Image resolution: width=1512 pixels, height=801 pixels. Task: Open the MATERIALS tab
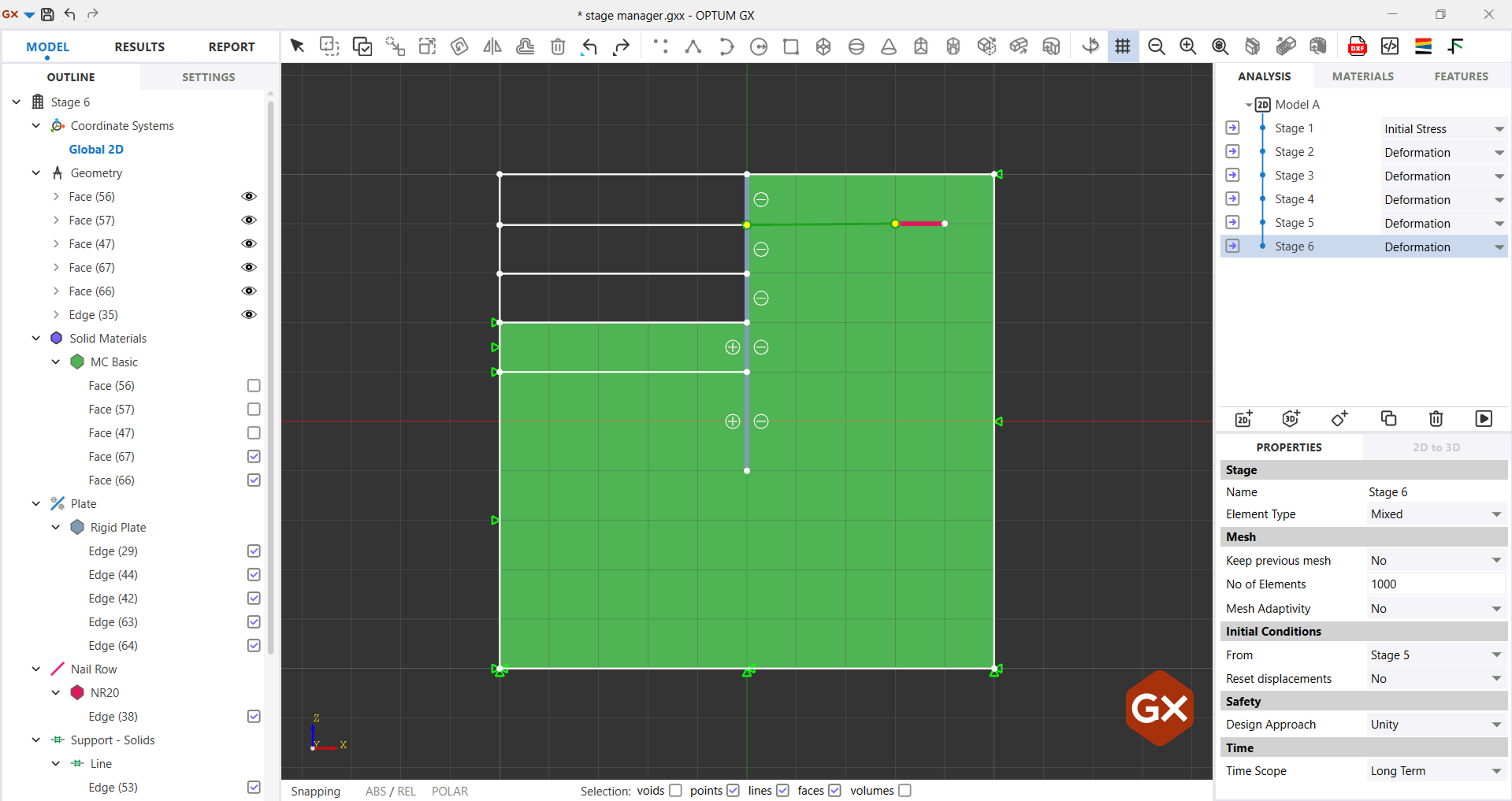[1362, 76]
